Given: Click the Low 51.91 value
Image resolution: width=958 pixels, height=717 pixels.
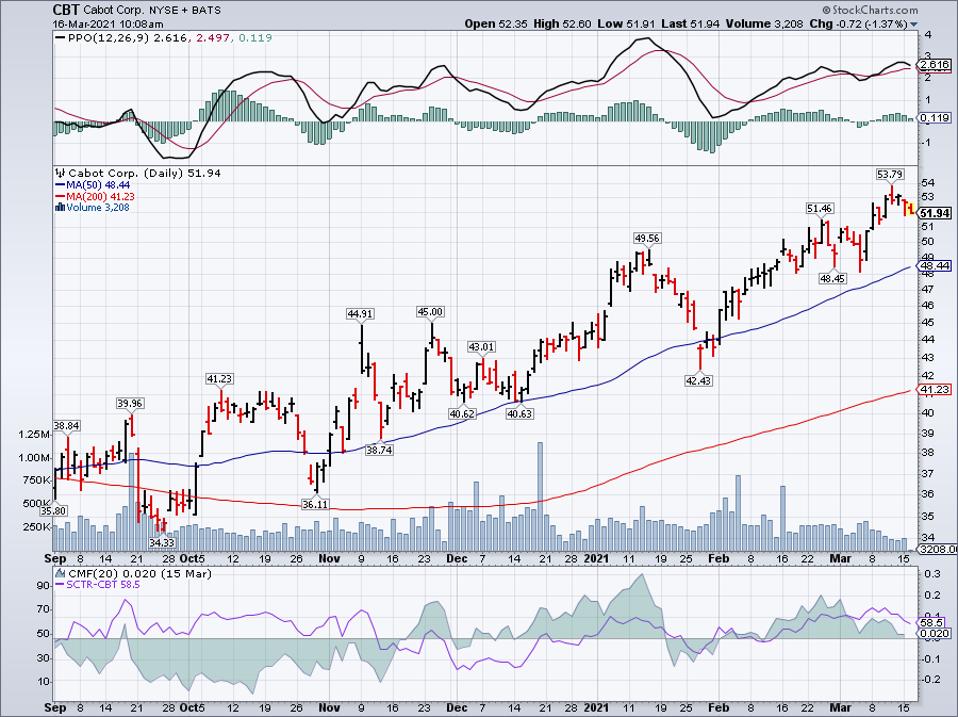Looking at the screenshot, I should point(626,24).
